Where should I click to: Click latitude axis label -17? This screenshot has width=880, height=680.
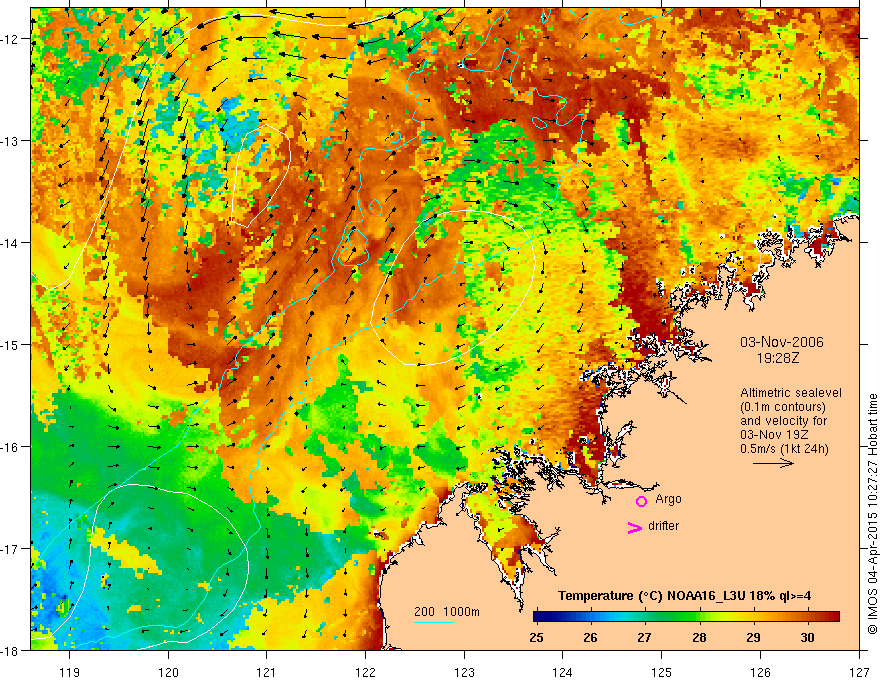pyautogui.click(x=11, y=549)
